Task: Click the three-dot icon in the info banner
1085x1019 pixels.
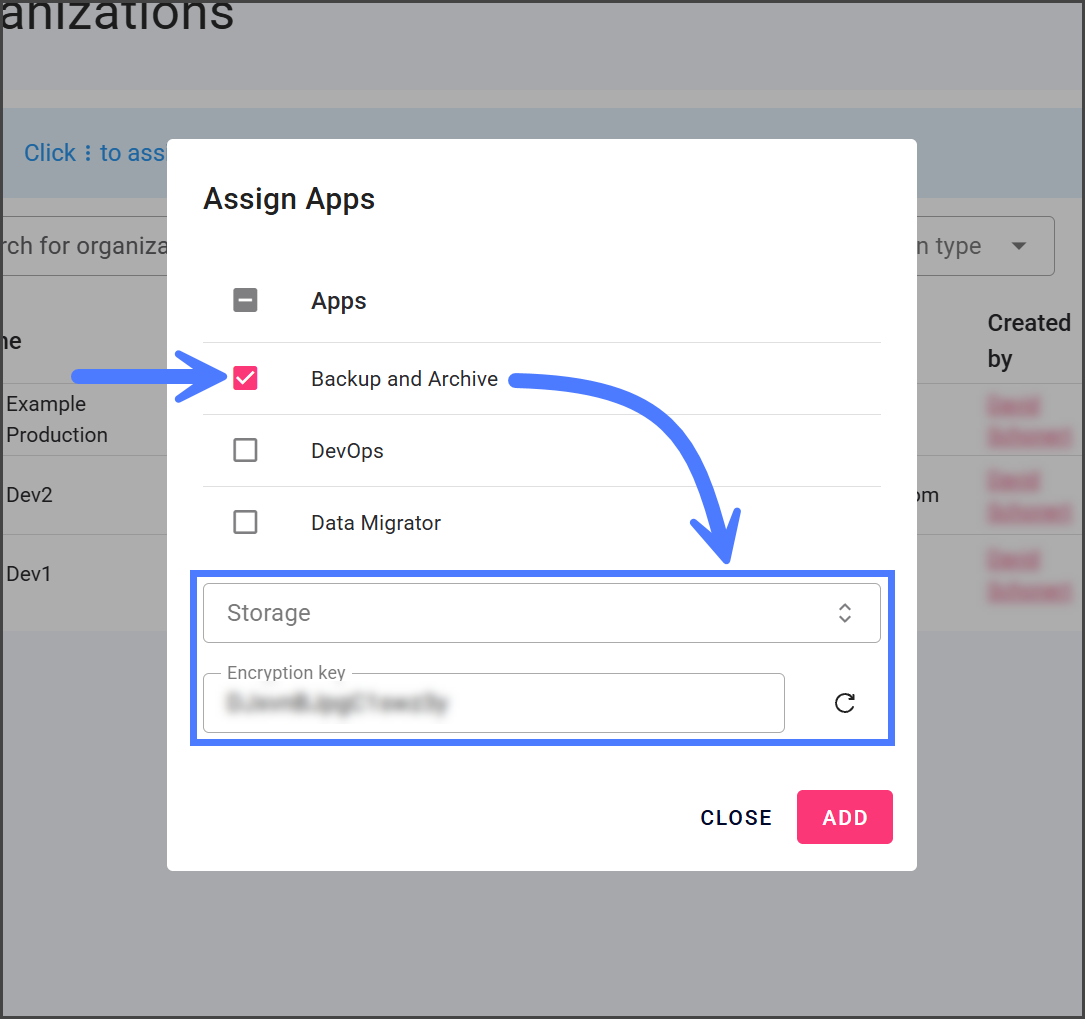Action: tap(88, 153)
